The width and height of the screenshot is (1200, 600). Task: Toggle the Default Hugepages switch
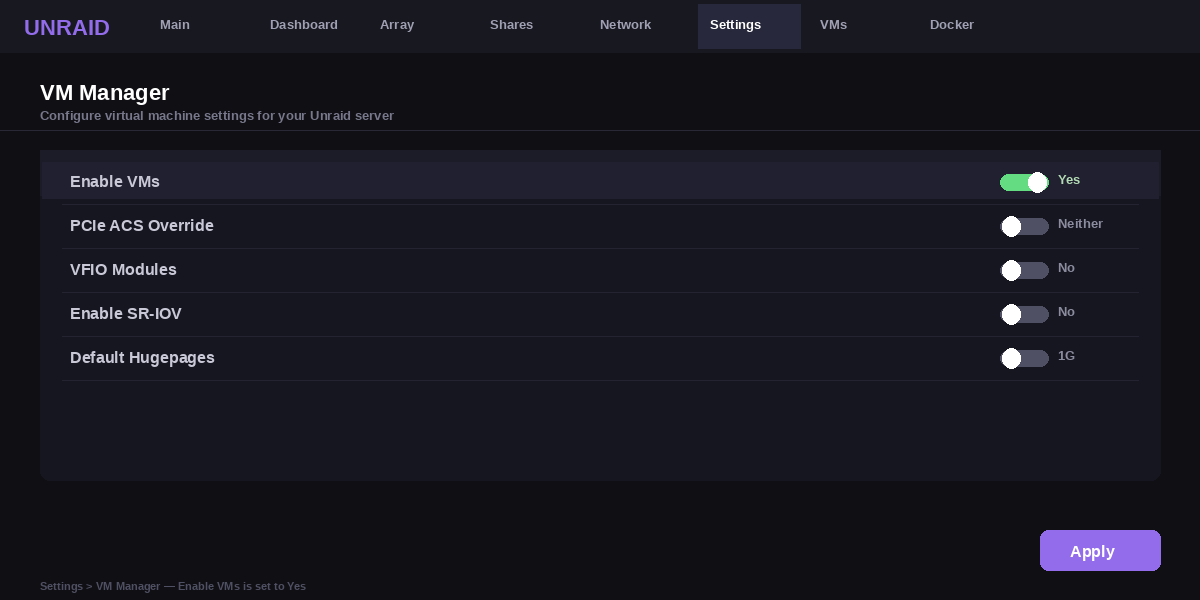click(1024, 358)
